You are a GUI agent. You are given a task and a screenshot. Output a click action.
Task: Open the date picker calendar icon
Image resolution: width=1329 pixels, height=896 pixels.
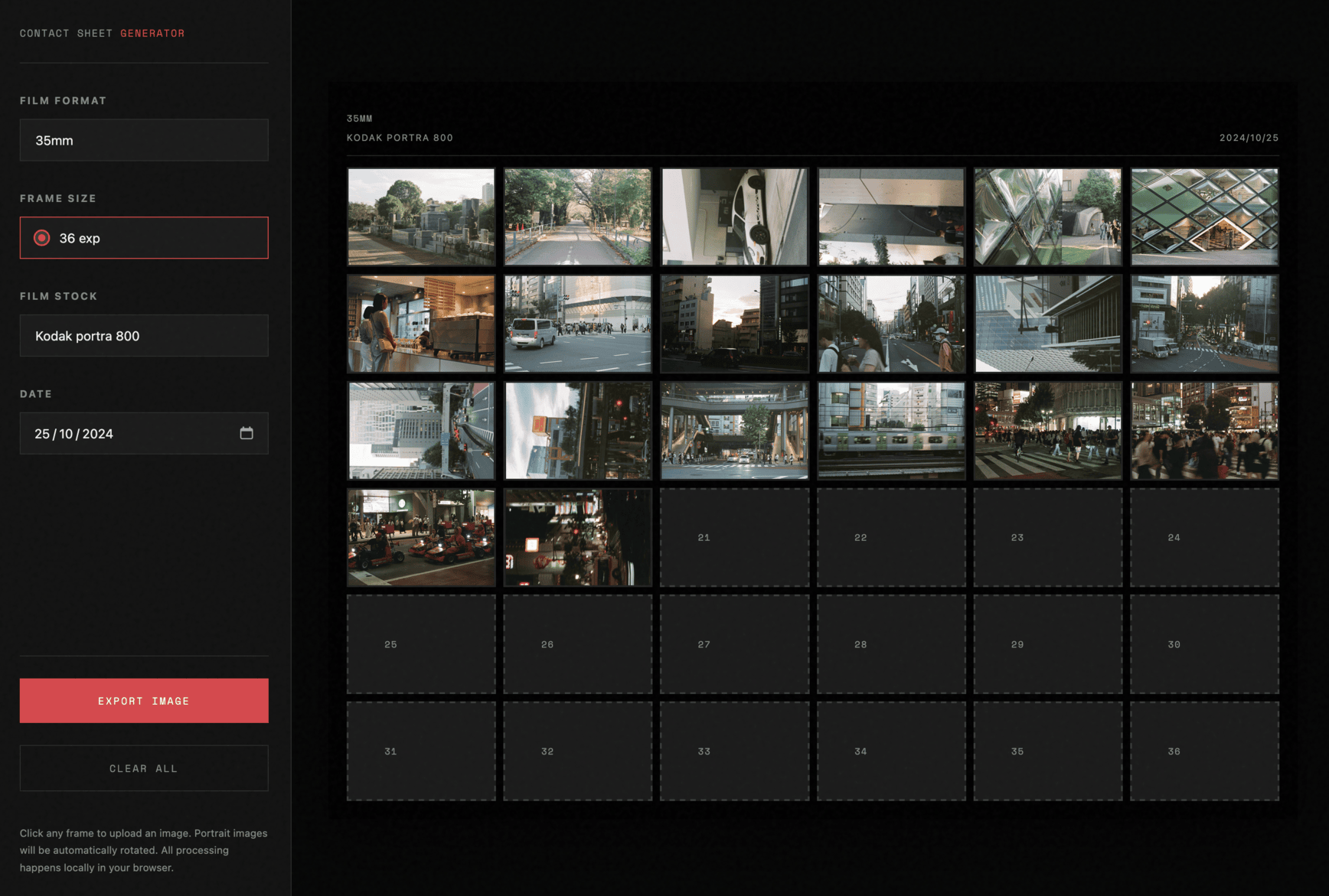click(x=247, y=433)
